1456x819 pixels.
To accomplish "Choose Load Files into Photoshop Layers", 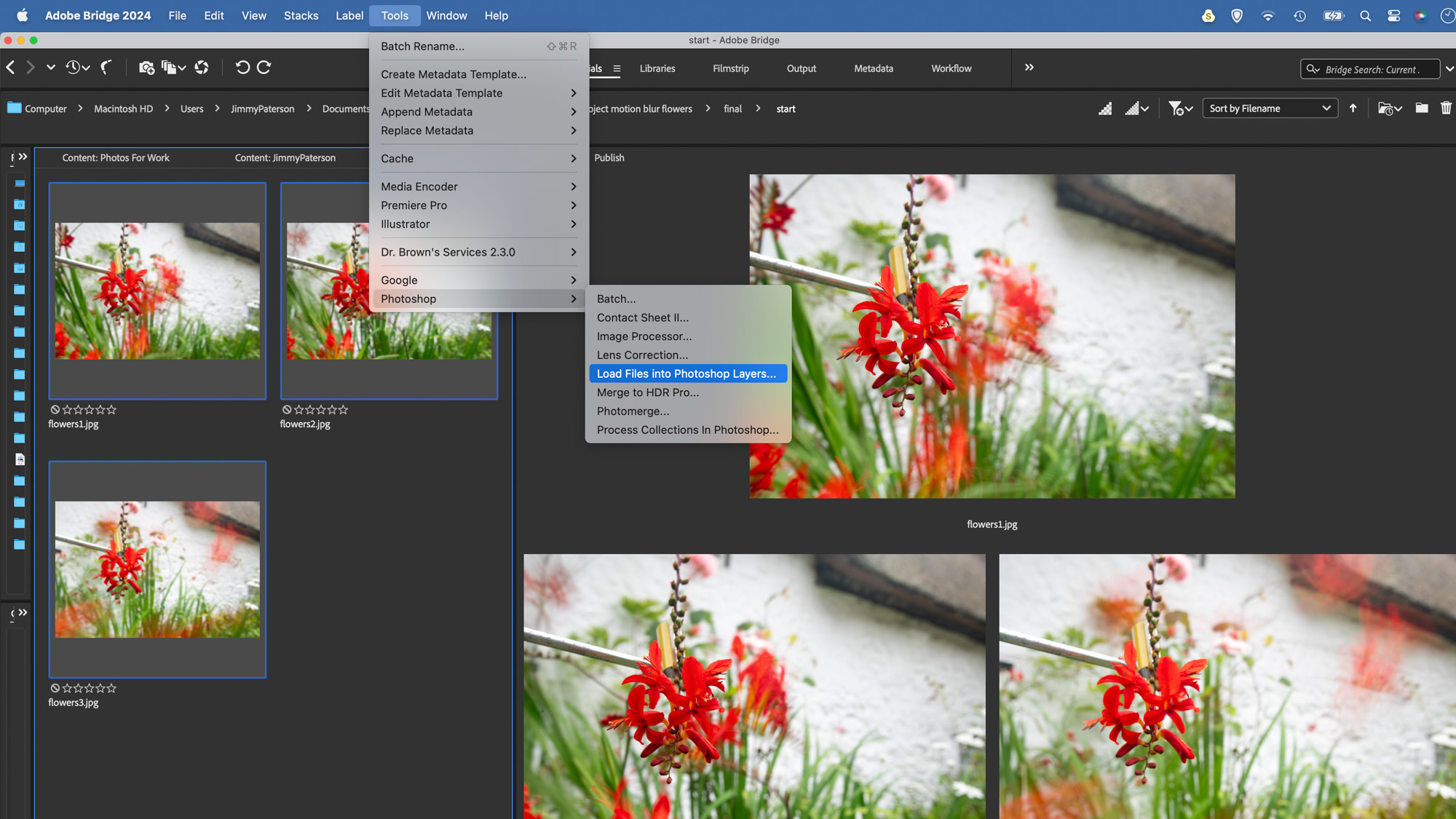I will (x=687, y=373).
